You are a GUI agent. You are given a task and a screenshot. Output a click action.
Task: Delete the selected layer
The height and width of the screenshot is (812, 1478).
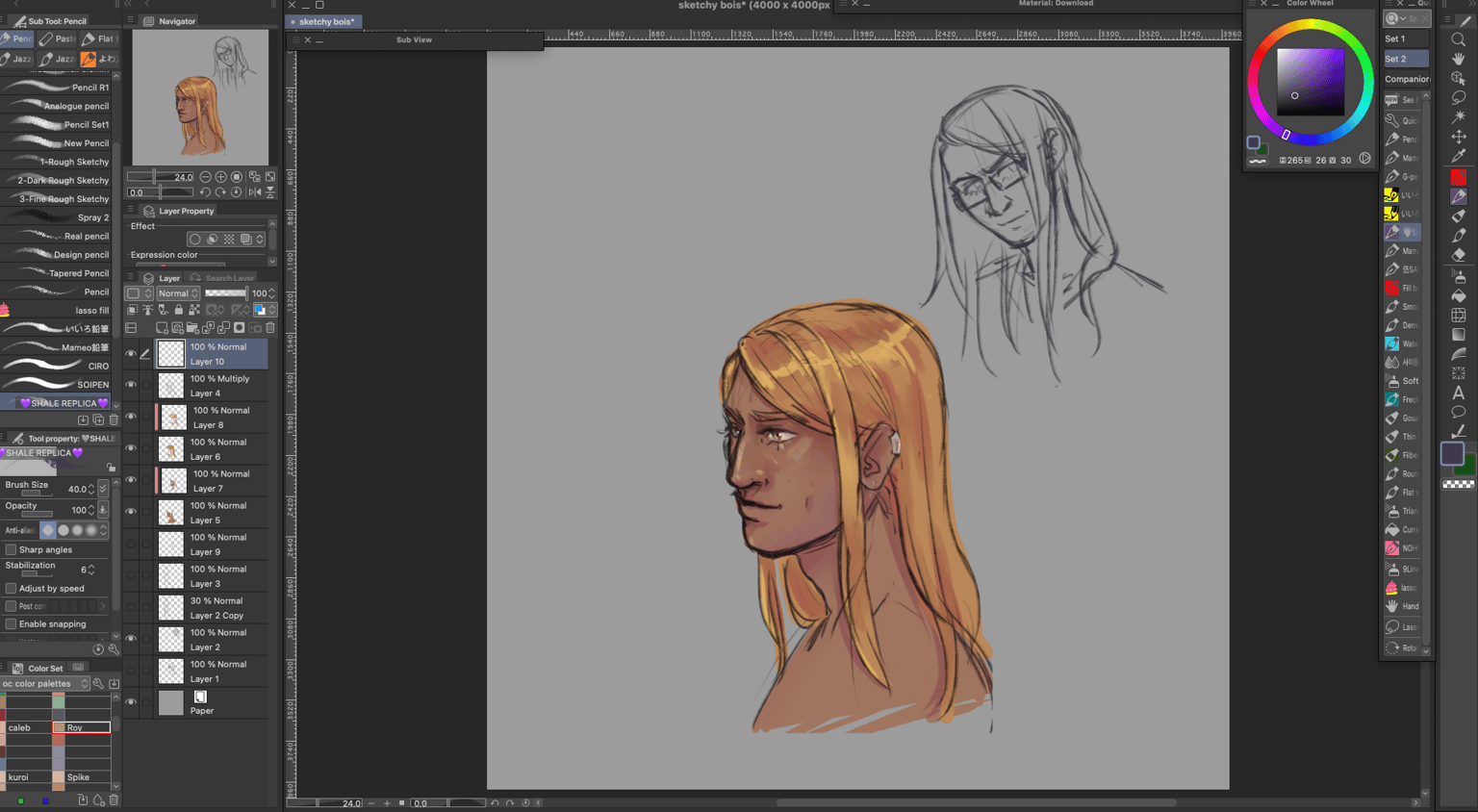tap(270, 328)
